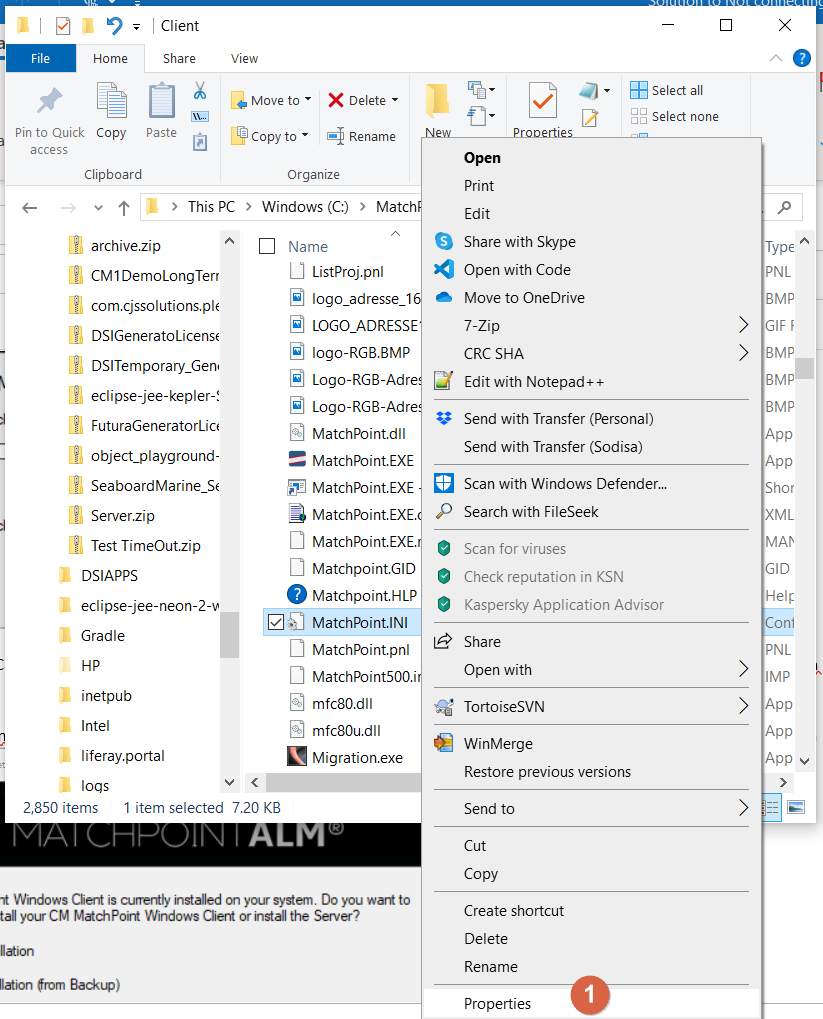This screenshot has width=823, height=1019.
Task: Click the OneDrive cloud icon
Action: tap(444, 298)
